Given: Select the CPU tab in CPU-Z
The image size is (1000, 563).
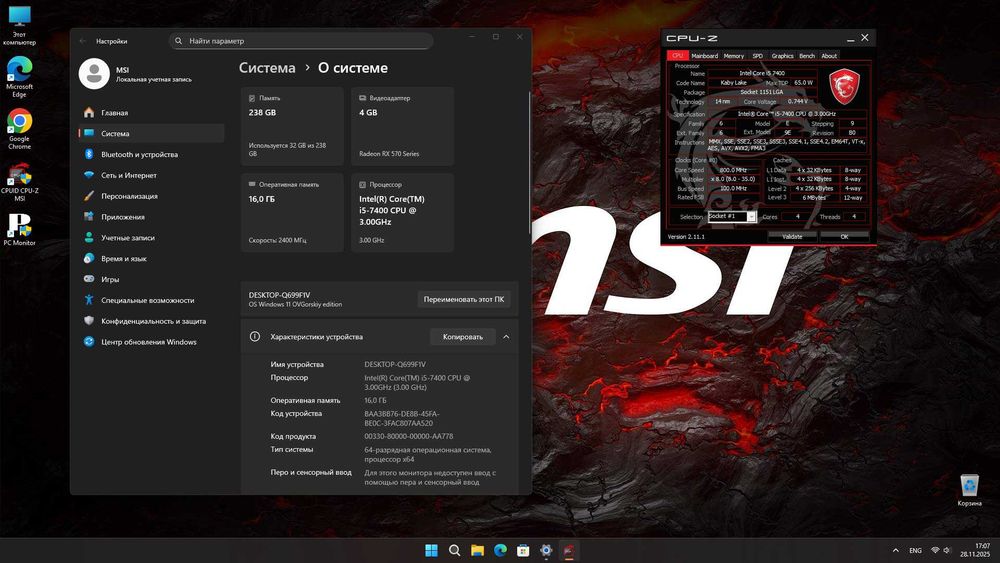Looking at the screenshot, I should (677, 56).
